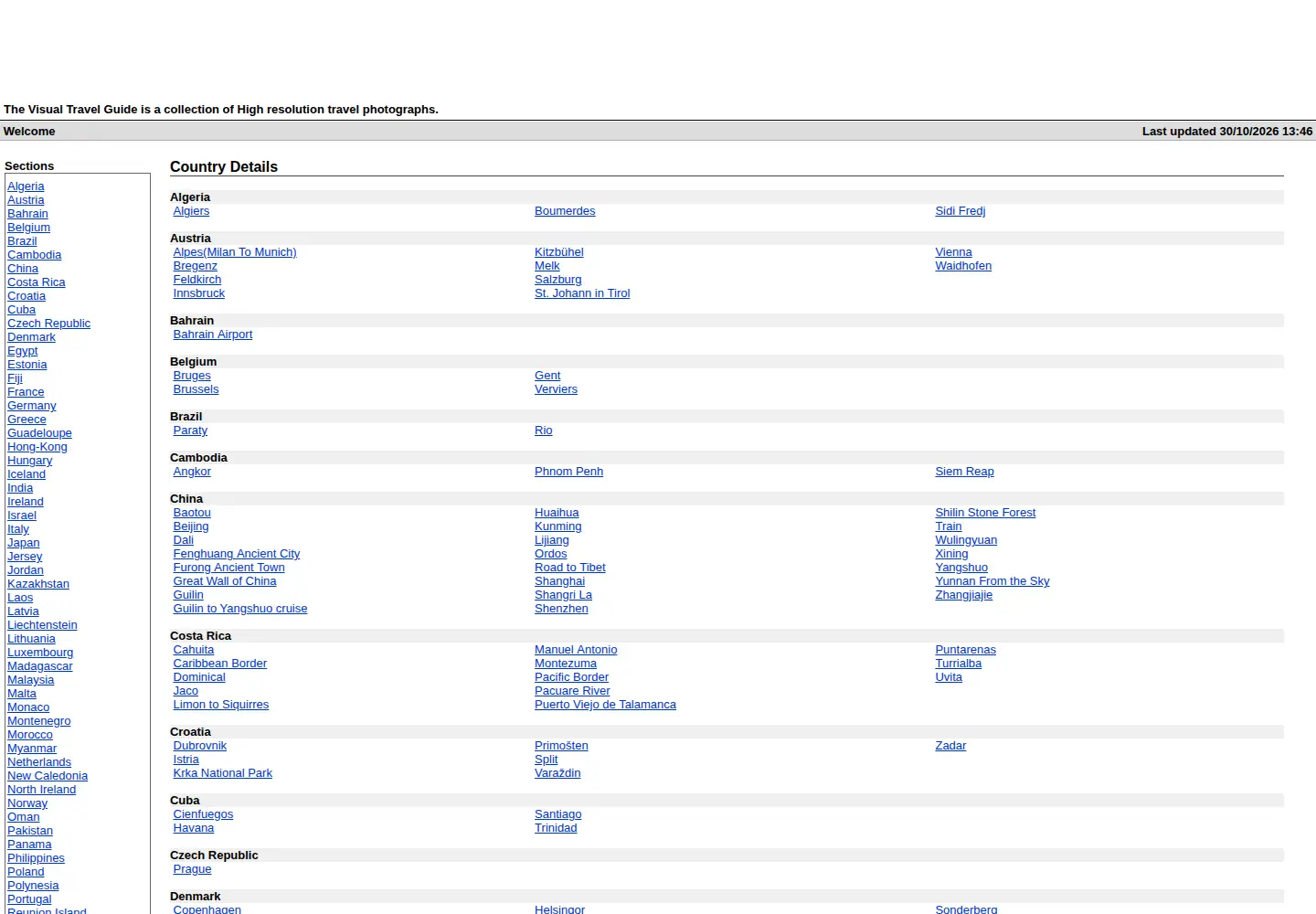Select Liechtenstein in the Sections sidebar

click(42, 625)
